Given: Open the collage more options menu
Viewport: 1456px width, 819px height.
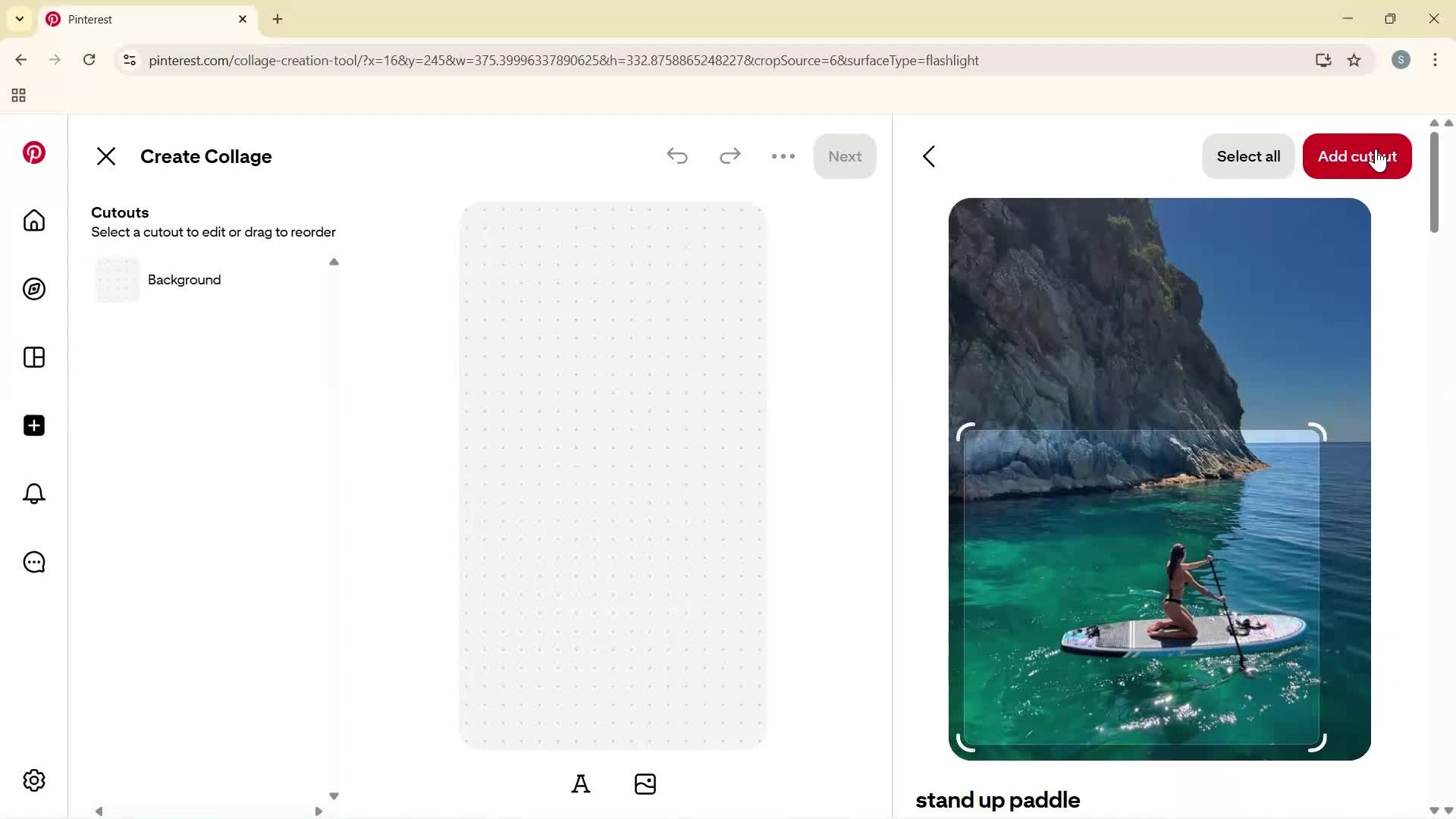Looking at the screenshot, I should 783,156.
